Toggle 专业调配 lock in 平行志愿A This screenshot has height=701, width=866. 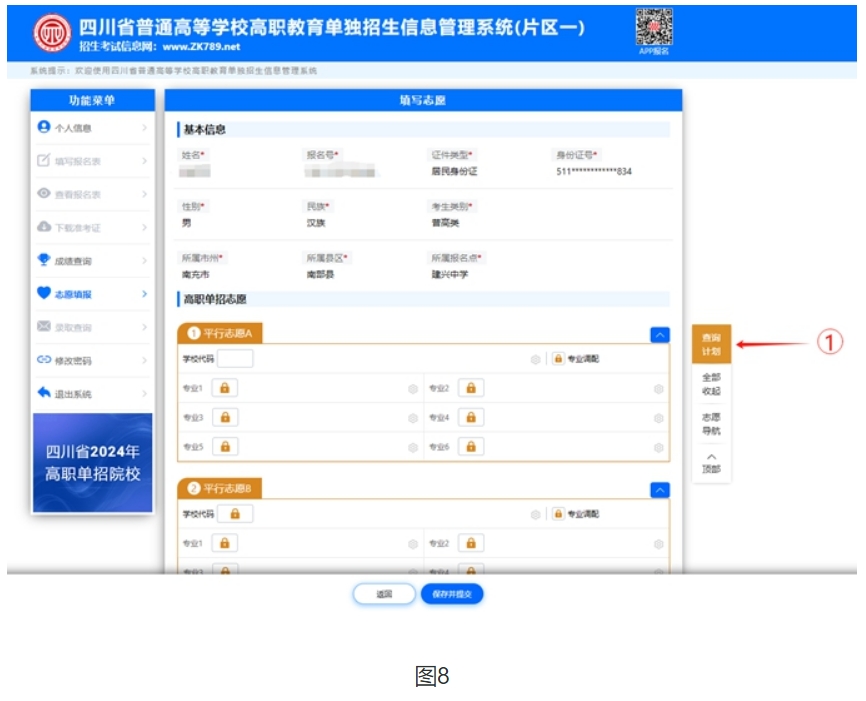click(x=557, y=359)
